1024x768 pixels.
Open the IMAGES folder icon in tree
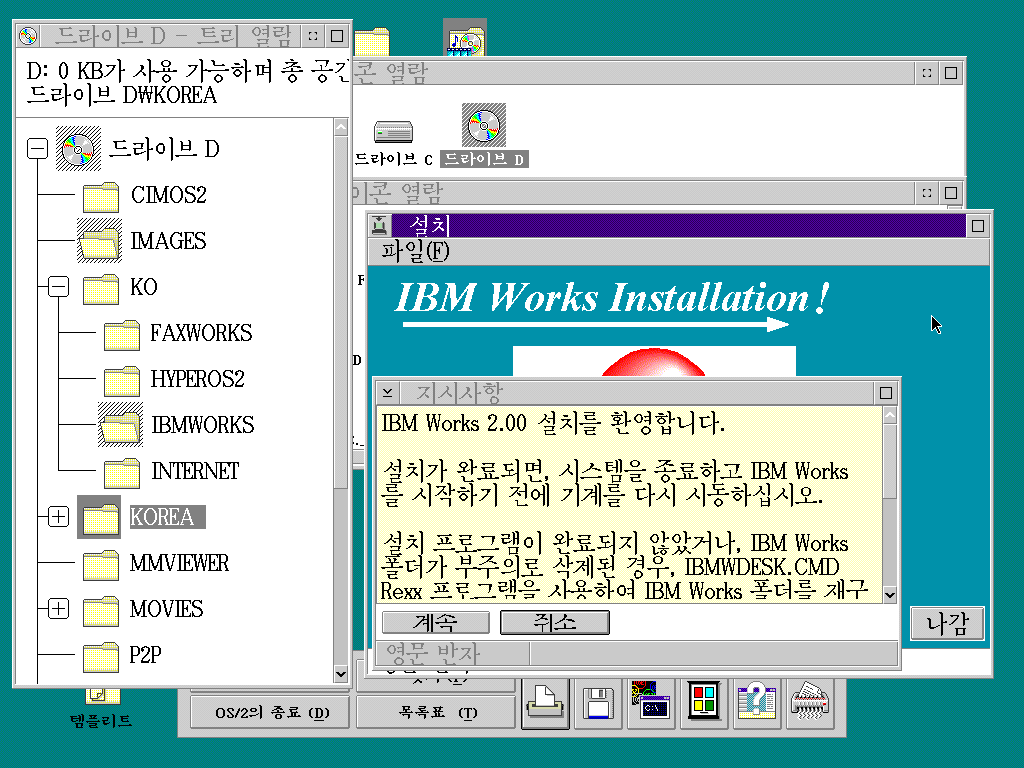(99, 240)
